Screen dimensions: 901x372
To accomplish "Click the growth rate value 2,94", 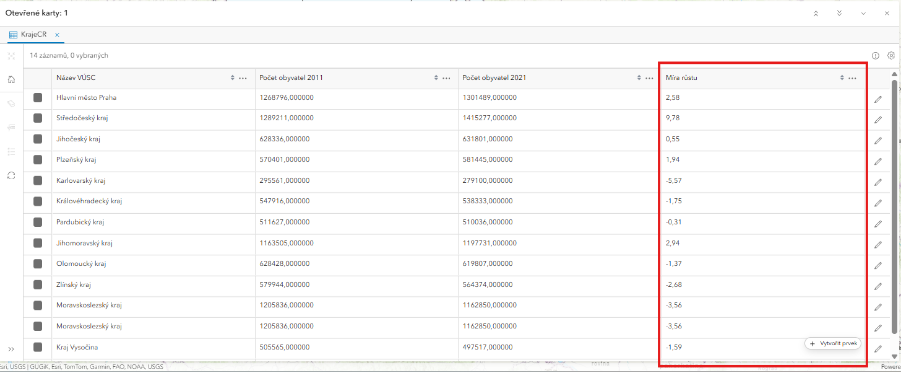I will pos(673,243).
